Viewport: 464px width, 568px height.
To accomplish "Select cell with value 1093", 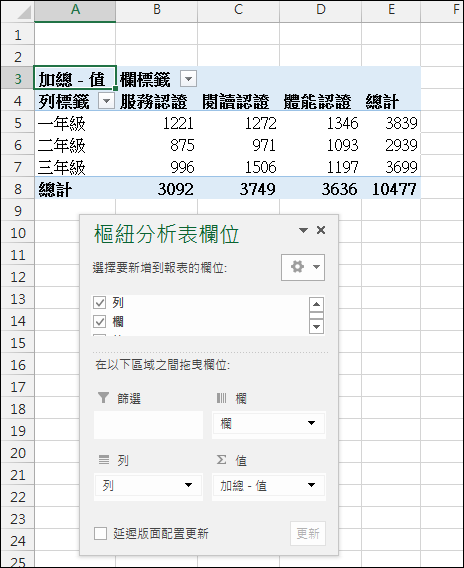I will coord(320,145).
